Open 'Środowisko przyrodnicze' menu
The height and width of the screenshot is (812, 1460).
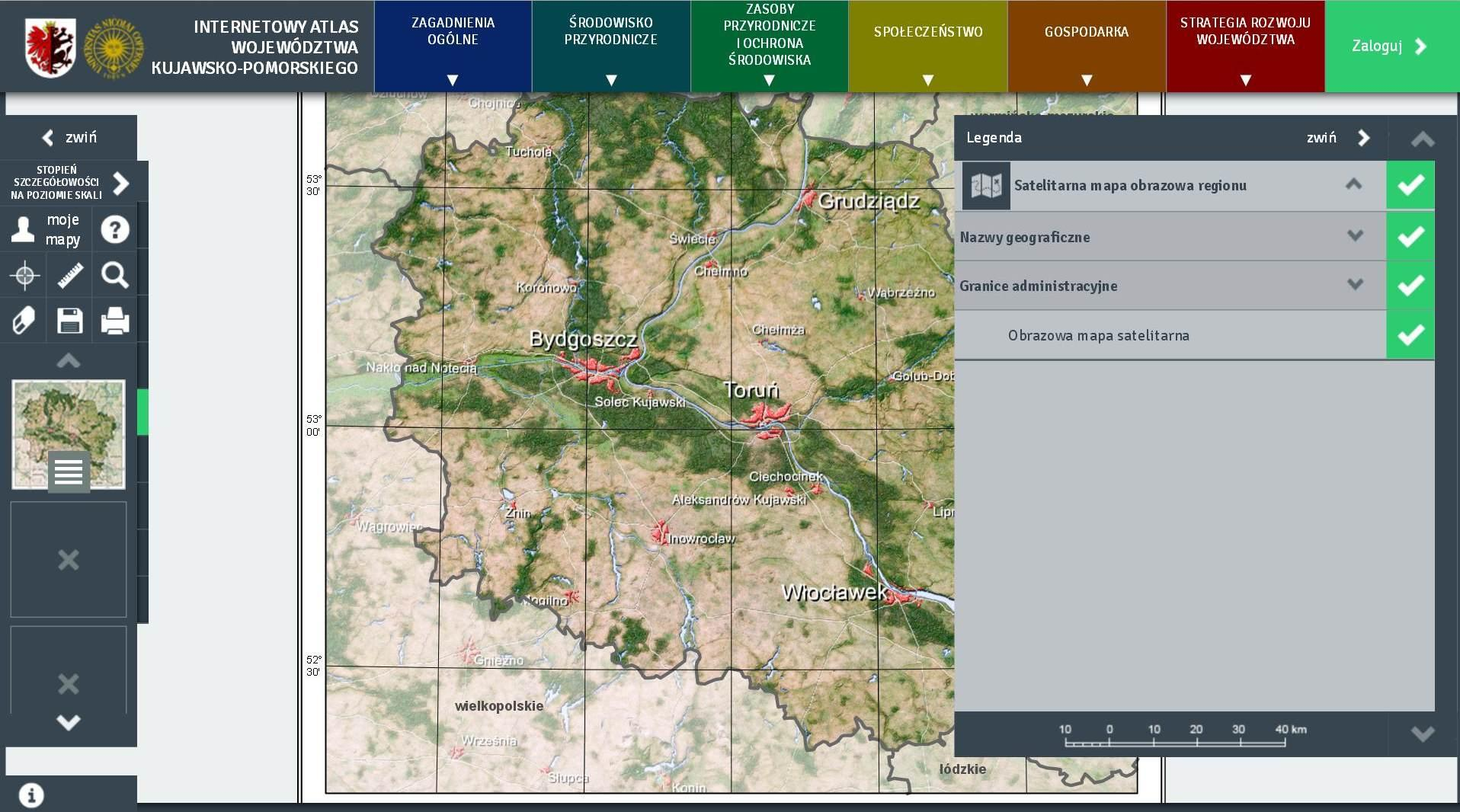click(x=611, y=46)
